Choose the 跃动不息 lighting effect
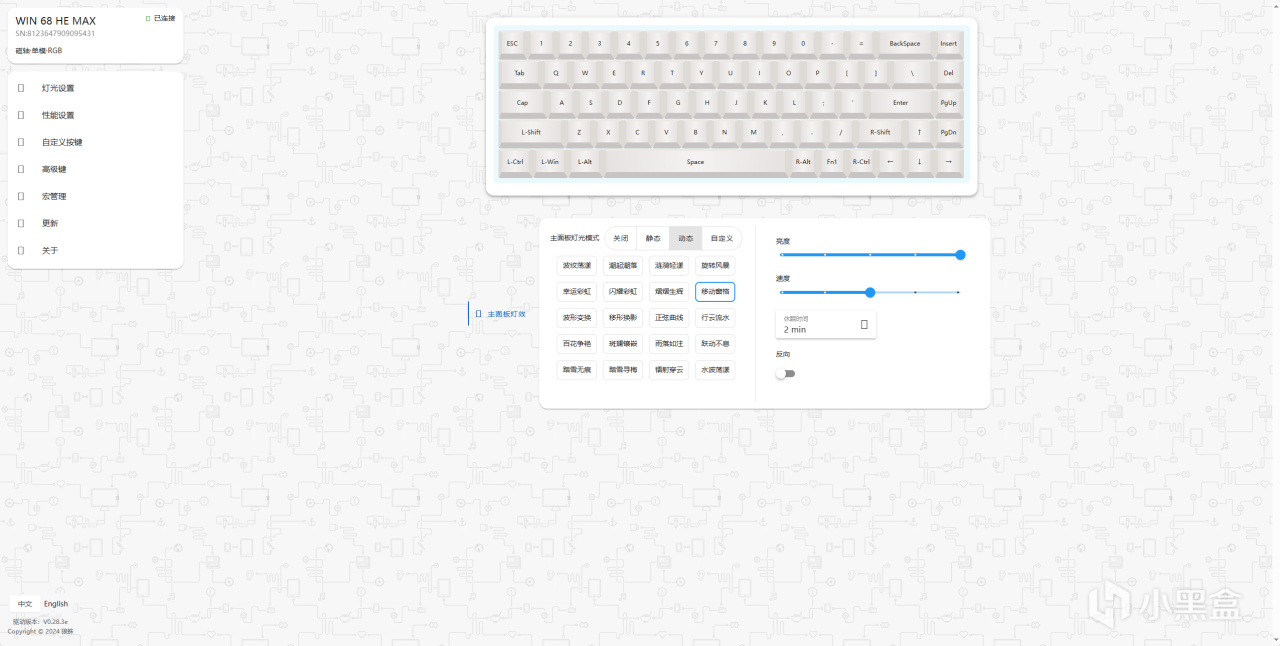Screen dimensions: 1280x646 715,344
